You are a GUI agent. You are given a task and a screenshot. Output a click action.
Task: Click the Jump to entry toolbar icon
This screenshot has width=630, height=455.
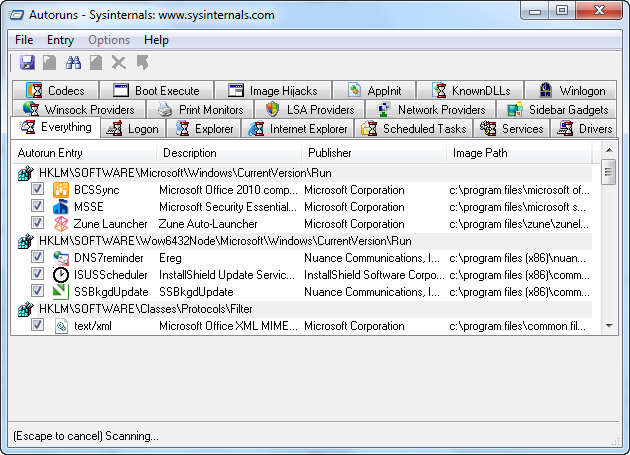pyautogui.click(x=142, y=63)
